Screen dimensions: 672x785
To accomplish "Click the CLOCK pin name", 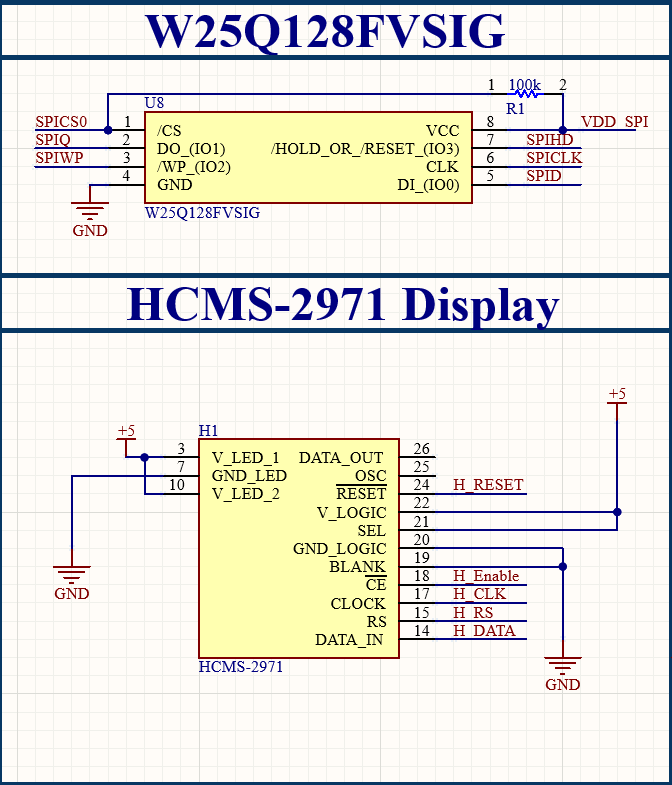I will pos(358,603).
